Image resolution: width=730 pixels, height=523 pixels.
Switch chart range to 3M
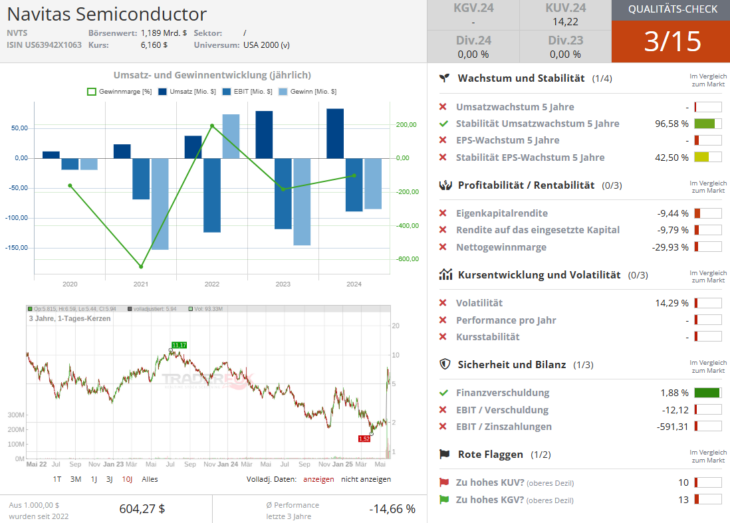[76, 479]
